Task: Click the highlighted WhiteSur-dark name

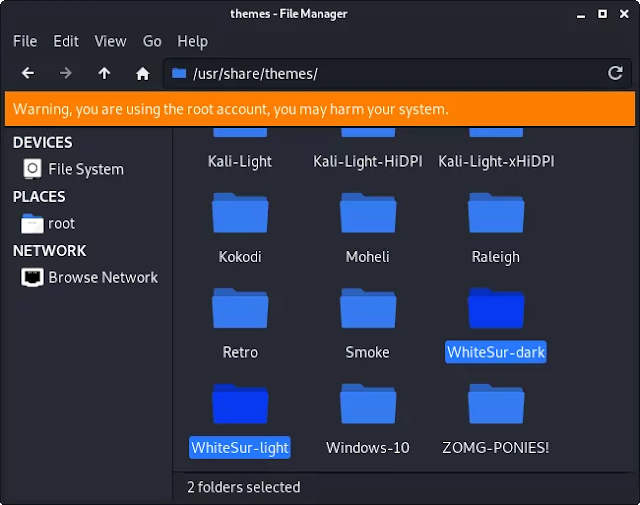Action: [x=496, y=352]
